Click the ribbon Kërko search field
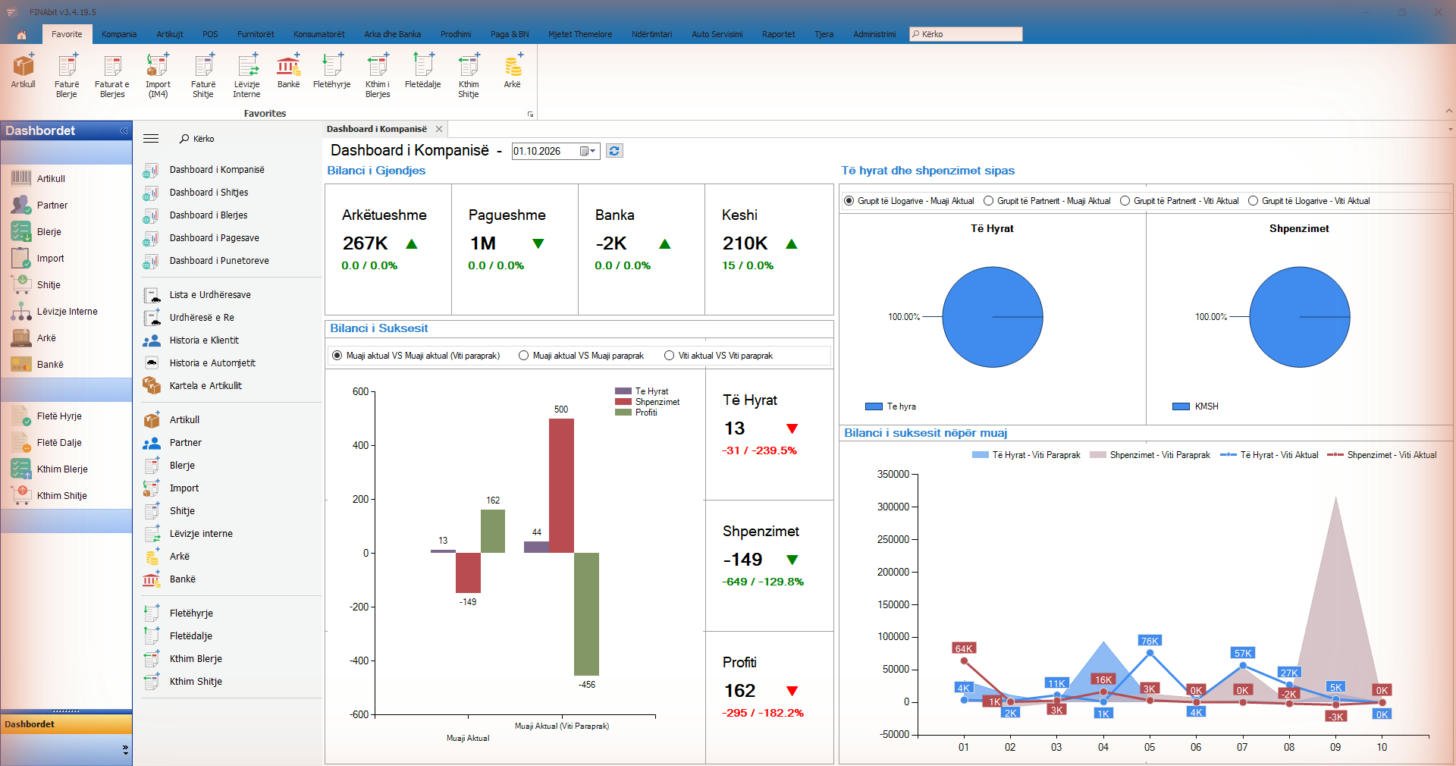Screen dimensions: 1456x766 click(x=966, y=34)
